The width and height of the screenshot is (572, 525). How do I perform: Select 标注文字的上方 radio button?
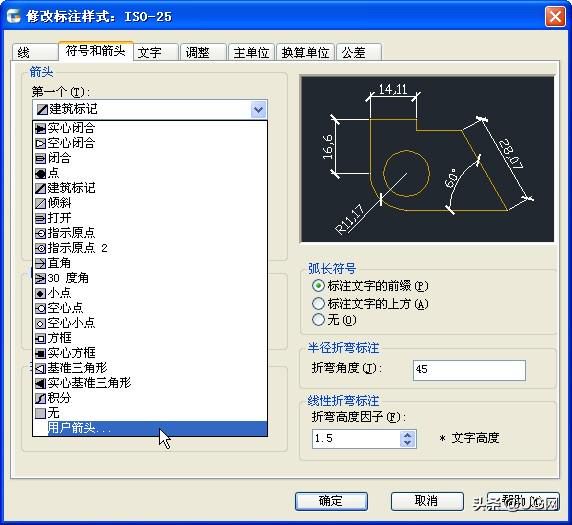318,303
